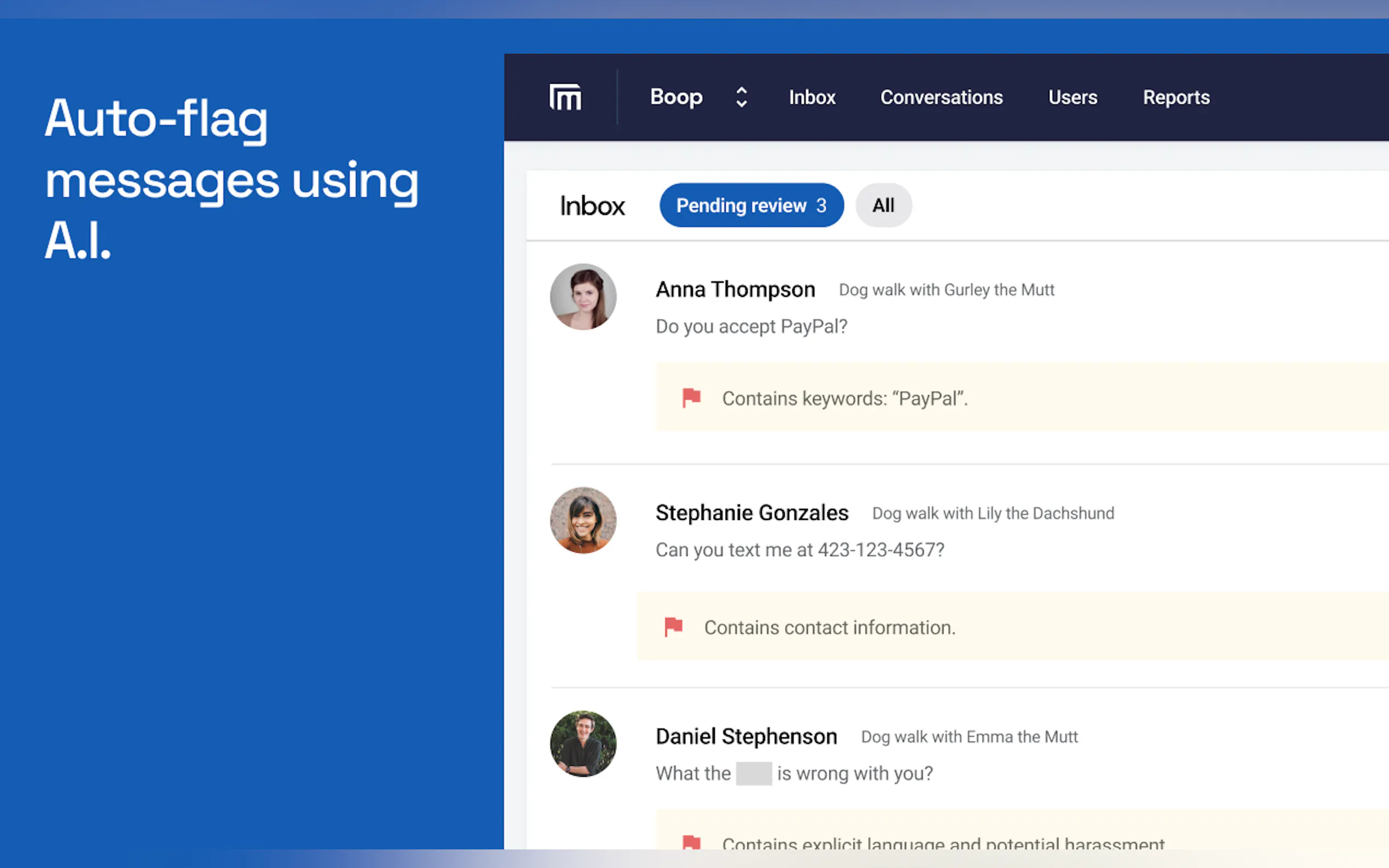Image resolution: width=1389 pixels, height=868 pixels.
Task: Click the flag icon on harassment notice
Action: click(691, 843)
